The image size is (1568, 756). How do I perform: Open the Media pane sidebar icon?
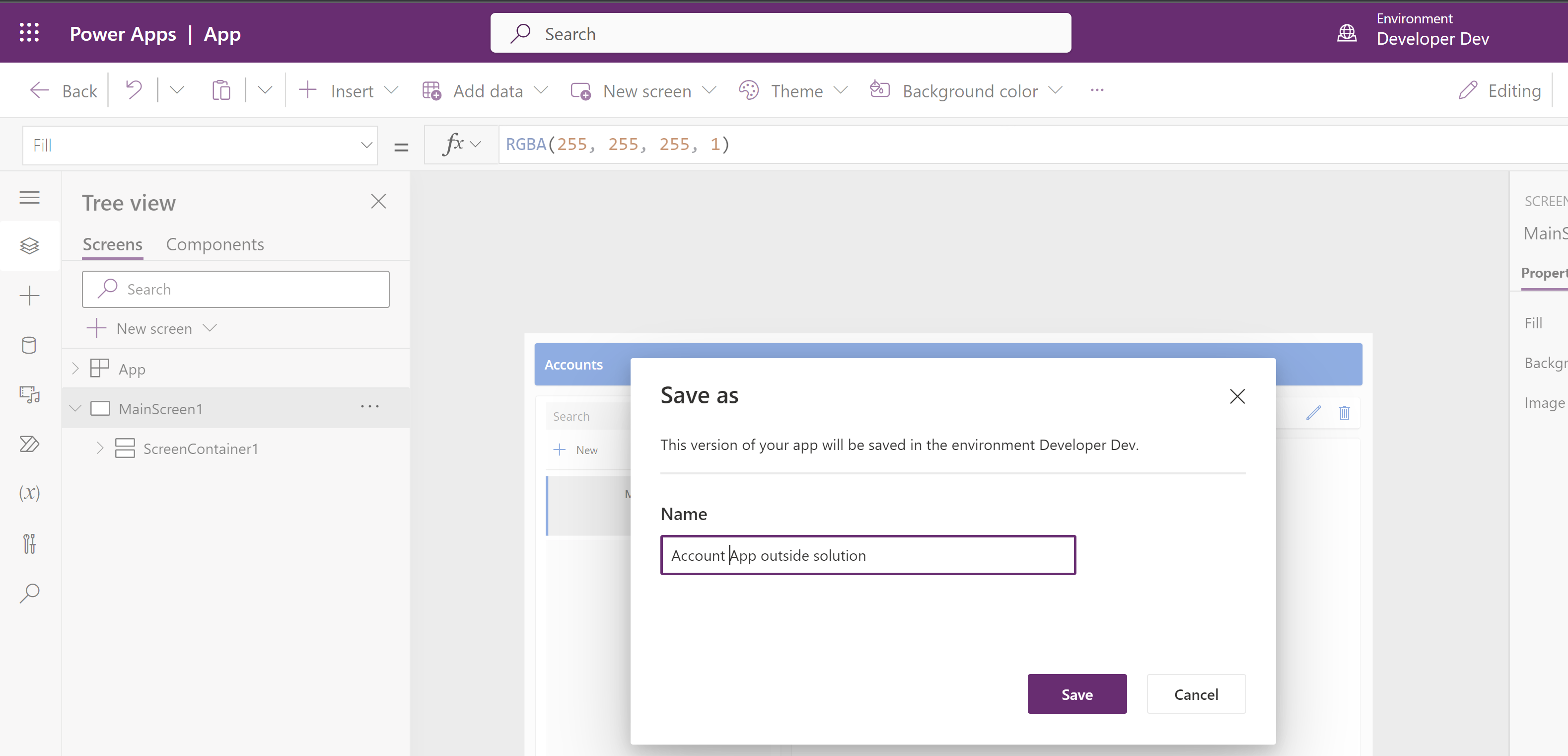pos(29,394)
